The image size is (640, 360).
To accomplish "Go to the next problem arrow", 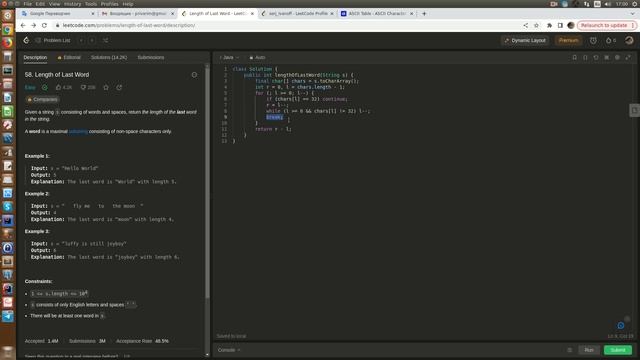I will [x=92, y=40].
